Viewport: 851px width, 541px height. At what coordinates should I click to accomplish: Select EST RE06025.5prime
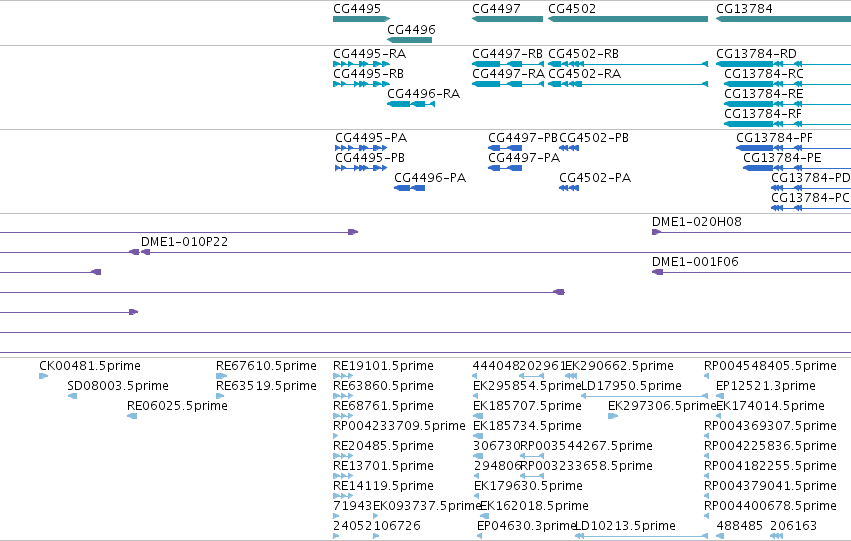coord(132,416)
